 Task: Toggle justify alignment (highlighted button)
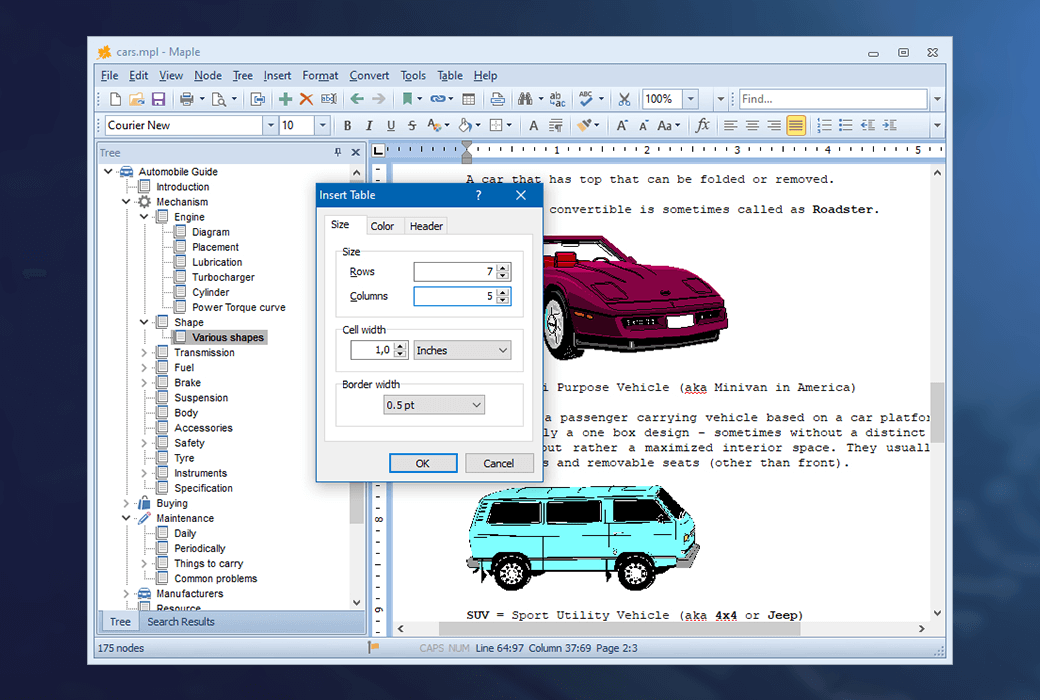coord(796,125)
